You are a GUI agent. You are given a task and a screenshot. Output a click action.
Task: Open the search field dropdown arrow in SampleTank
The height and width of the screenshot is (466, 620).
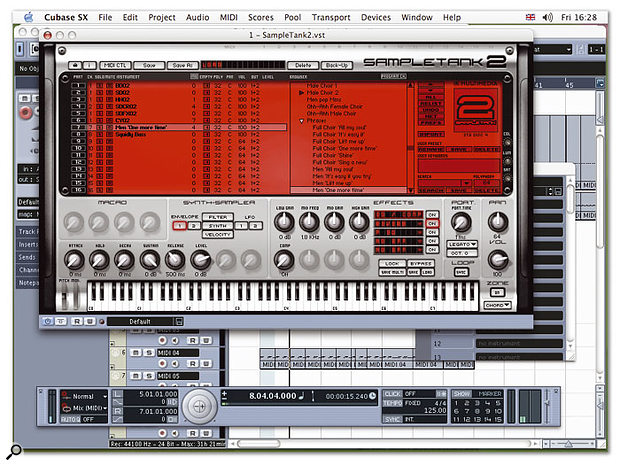[x=466, y=183]
